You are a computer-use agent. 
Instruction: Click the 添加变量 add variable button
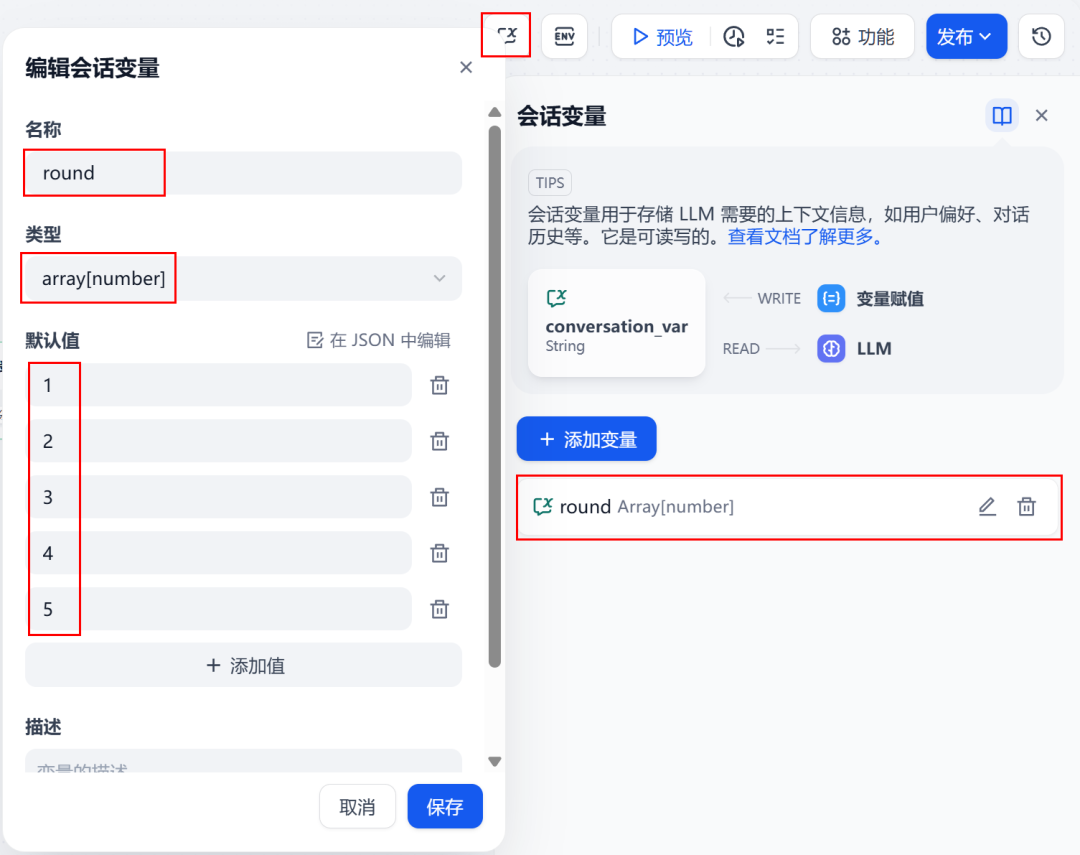(x=586, y=439)
